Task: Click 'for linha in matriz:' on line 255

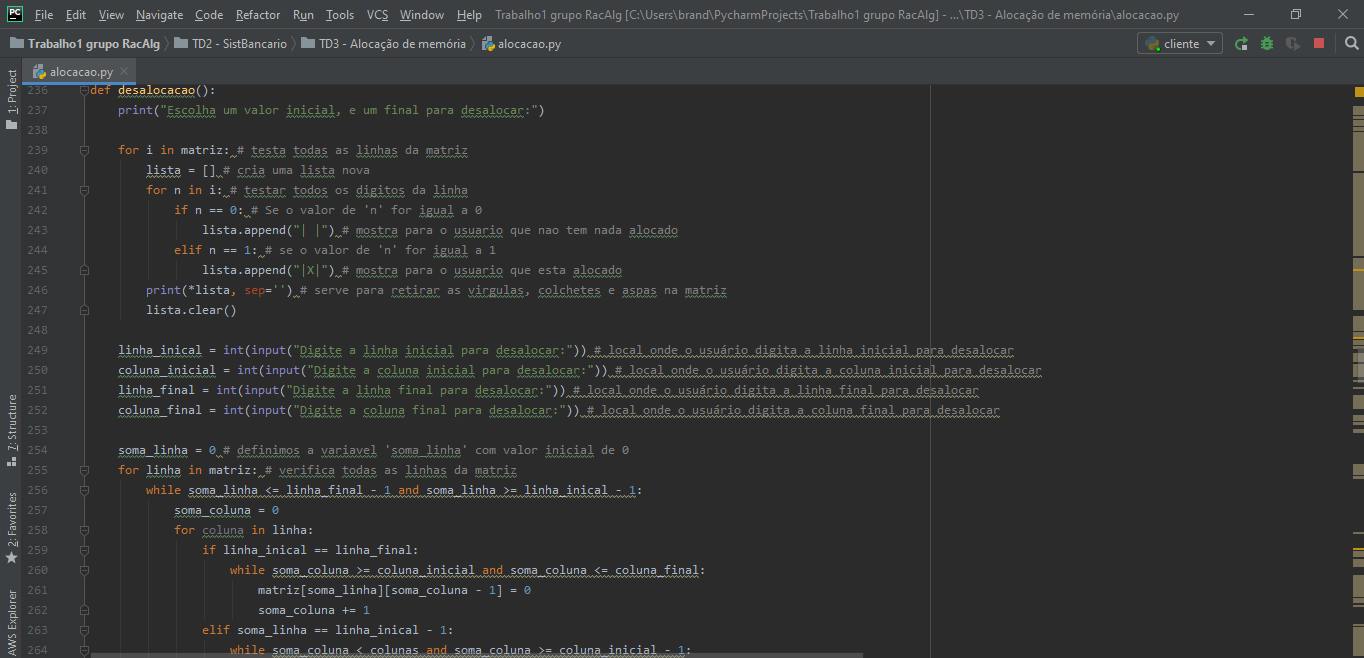Action: (188, 470)
